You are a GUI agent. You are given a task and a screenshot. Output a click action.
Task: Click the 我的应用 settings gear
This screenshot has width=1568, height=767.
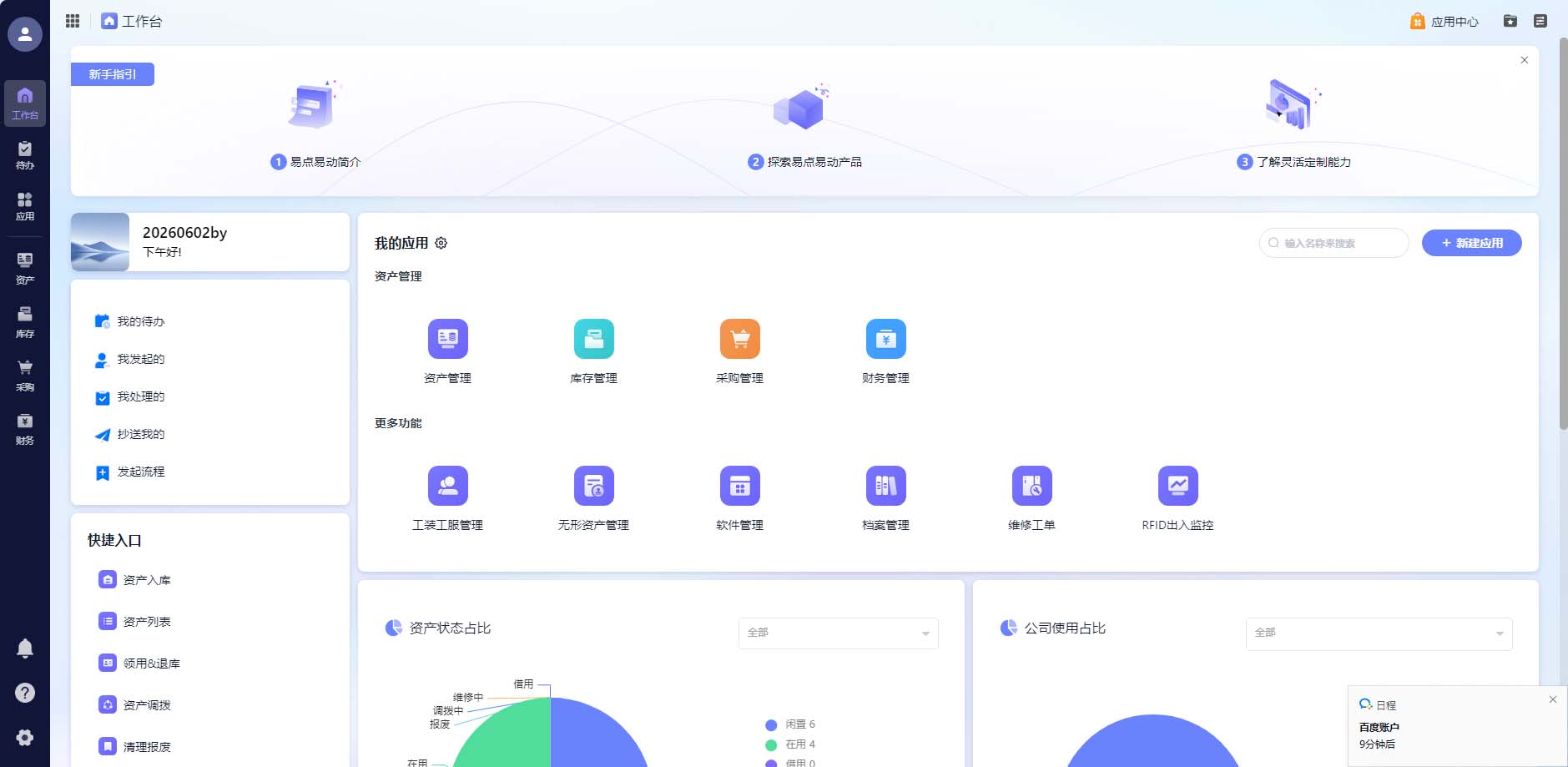441,243
